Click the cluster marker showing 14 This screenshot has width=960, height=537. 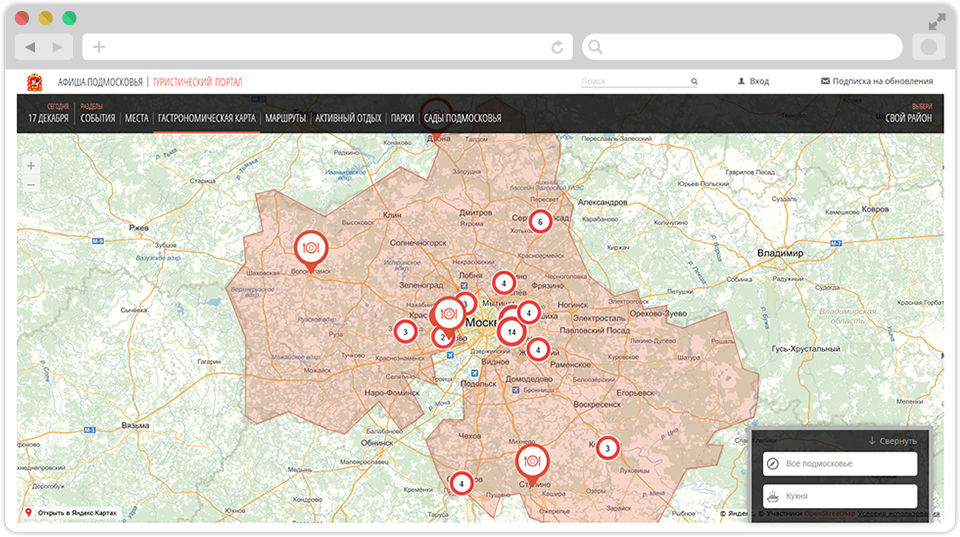(x=512, y=331)
